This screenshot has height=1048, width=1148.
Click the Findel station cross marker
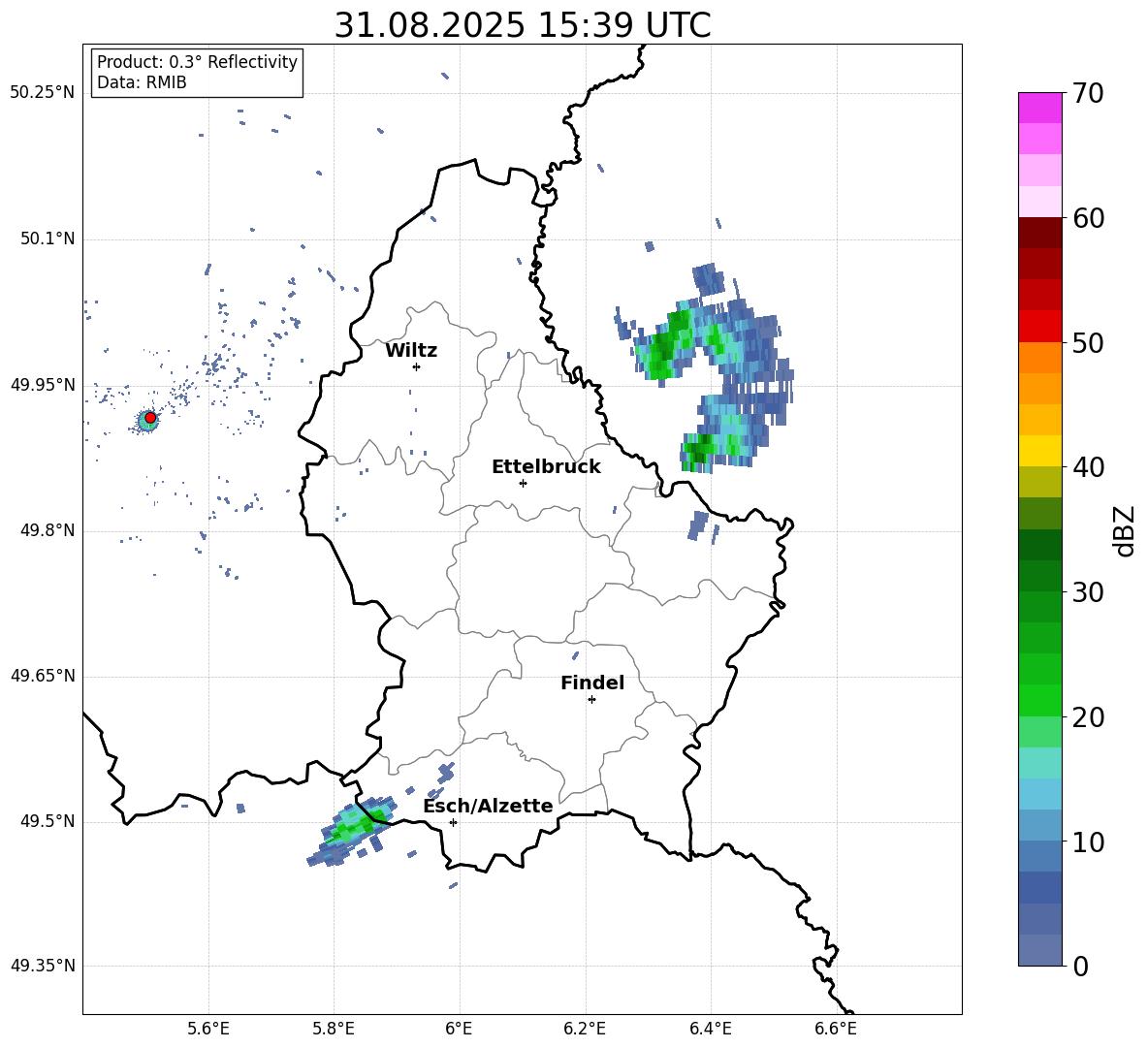pyautogui.click(x=591, y=700)
